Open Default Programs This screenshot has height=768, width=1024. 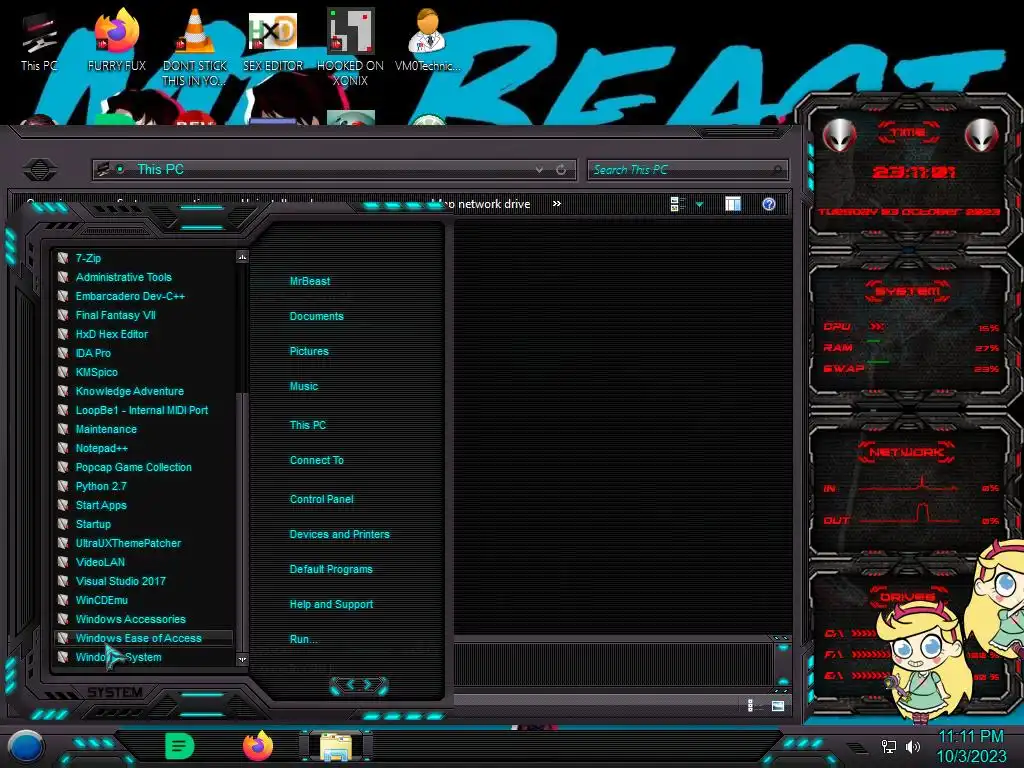point(330,569)
